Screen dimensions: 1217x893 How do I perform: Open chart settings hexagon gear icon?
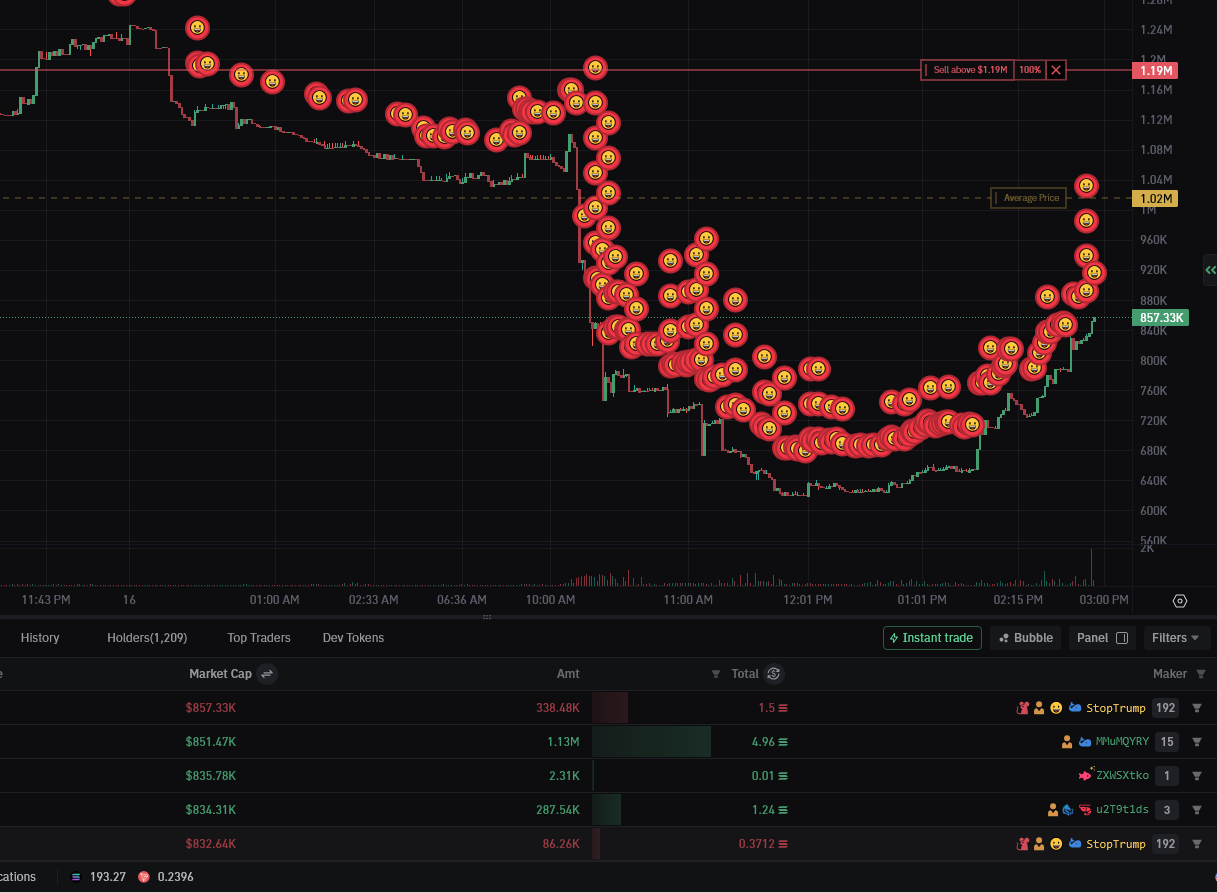click(1180, 601)
